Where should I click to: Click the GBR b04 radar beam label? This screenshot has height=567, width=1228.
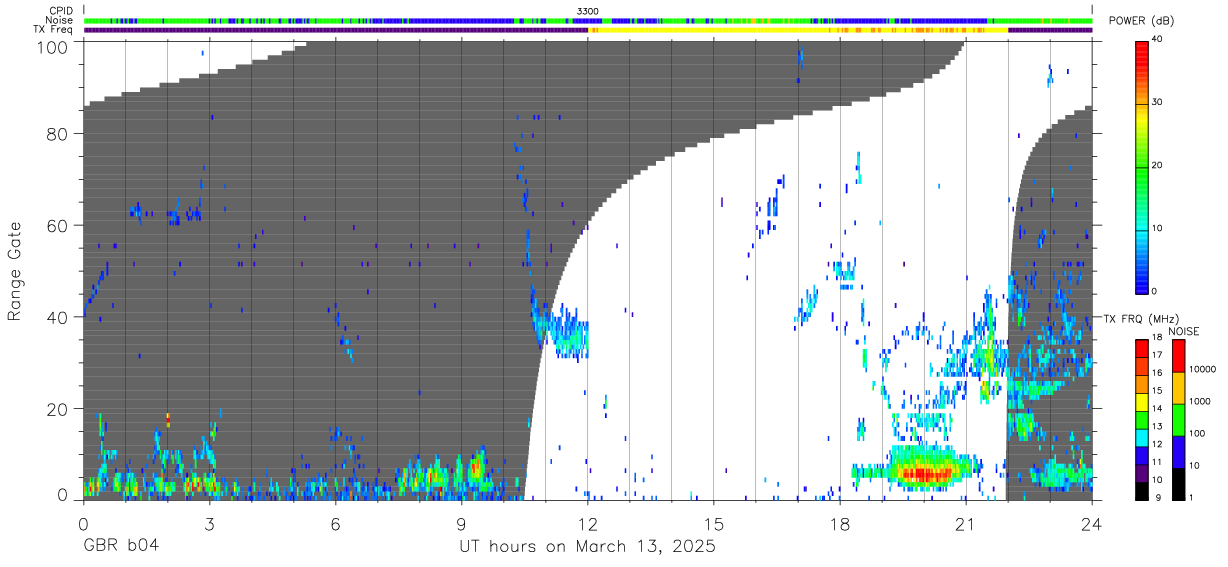tap(120, 547)
